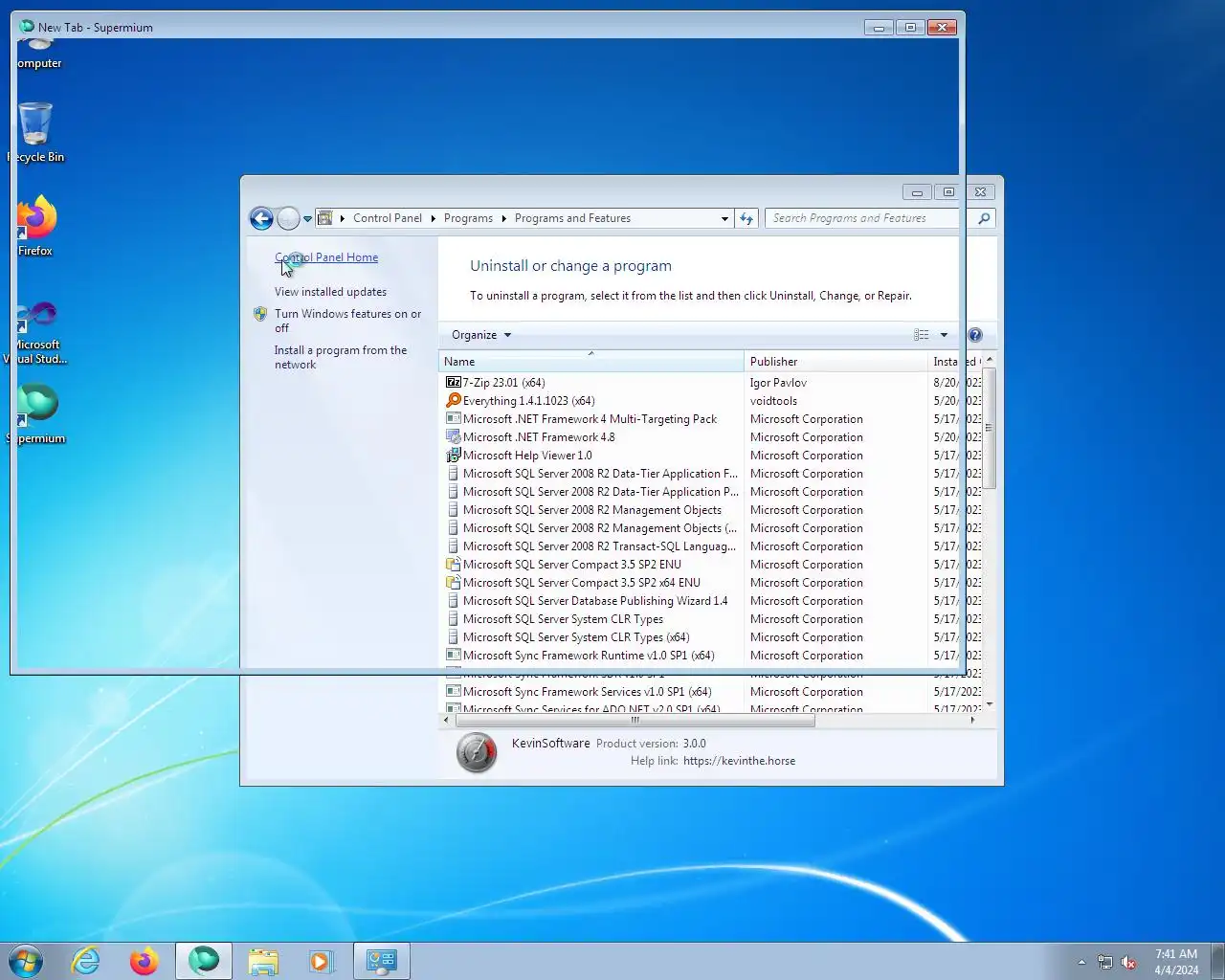Click the scroll down arrow of list
This screenshot has height=980, width=1225.
tap(990, 704)
